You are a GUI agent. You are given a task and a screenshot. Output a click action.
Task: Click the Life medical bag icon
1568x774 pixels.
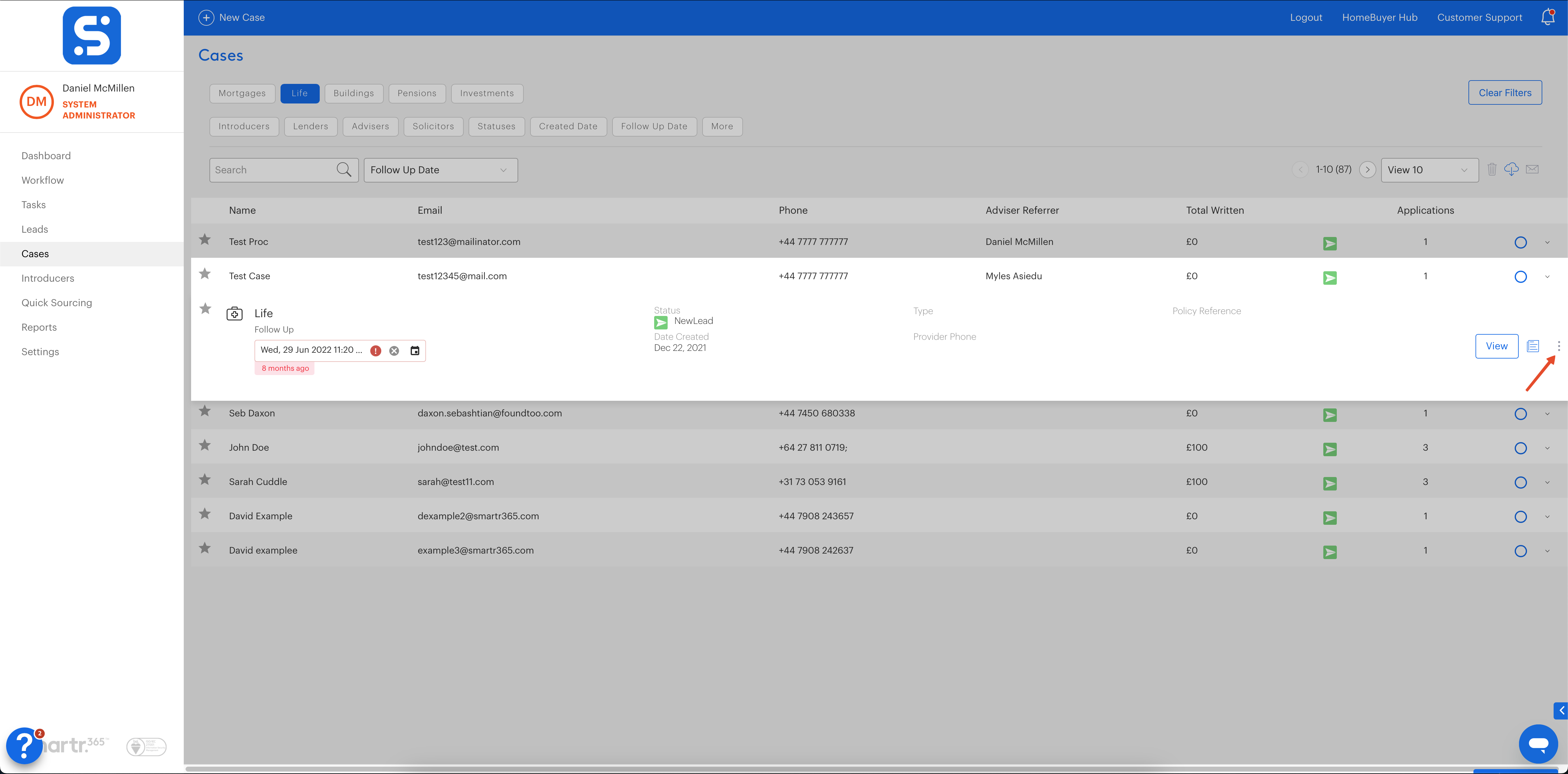234,314
